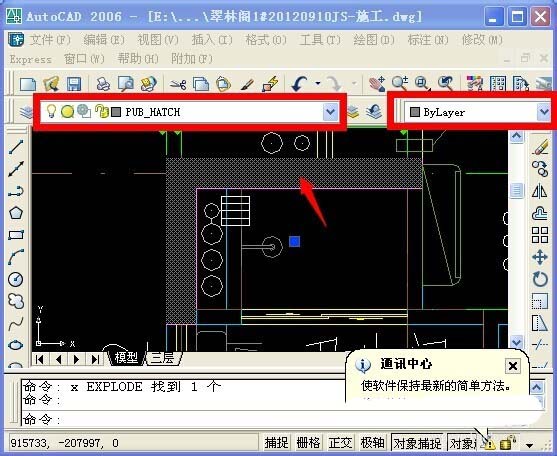
Task: Click the Match Properties brush icon
Action: coord(247,85)
